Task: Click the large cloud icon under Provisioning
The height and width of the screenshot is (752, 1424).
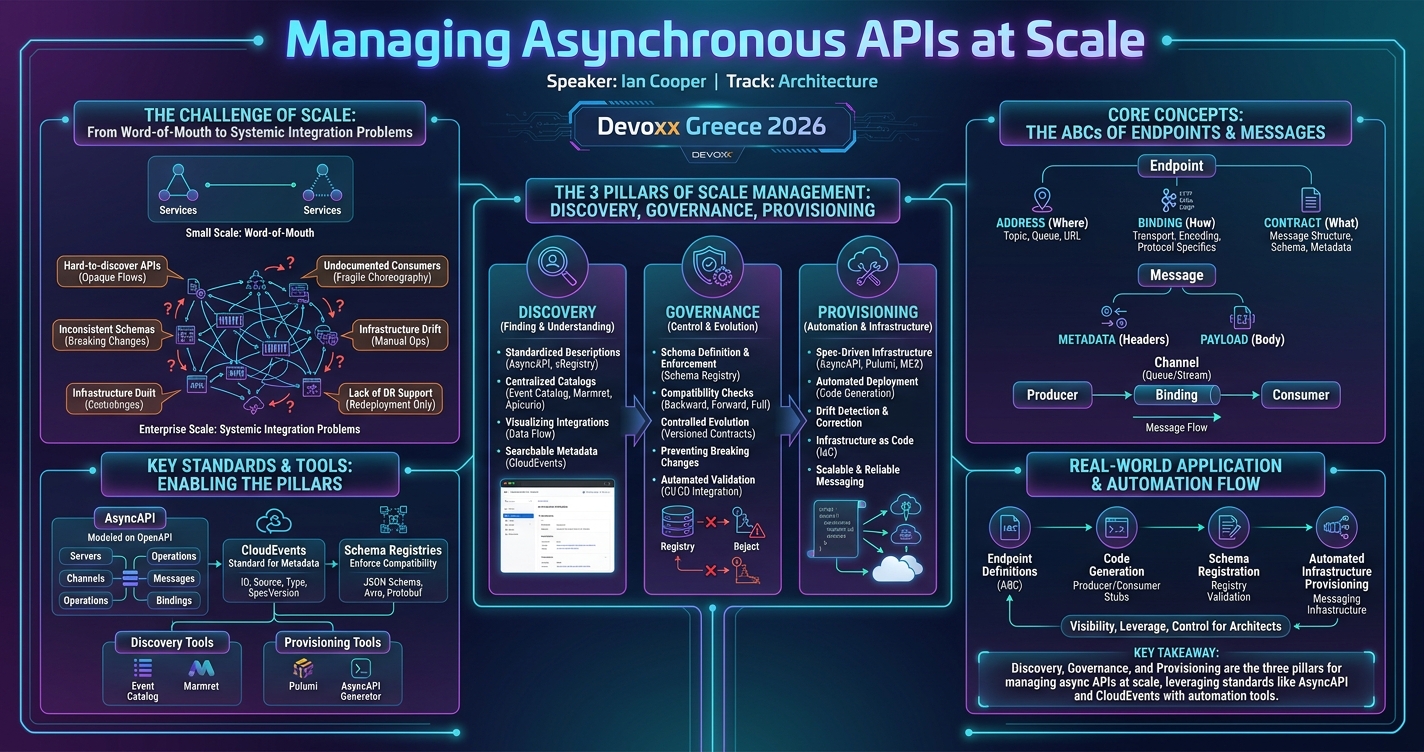Action: (898, 569)
